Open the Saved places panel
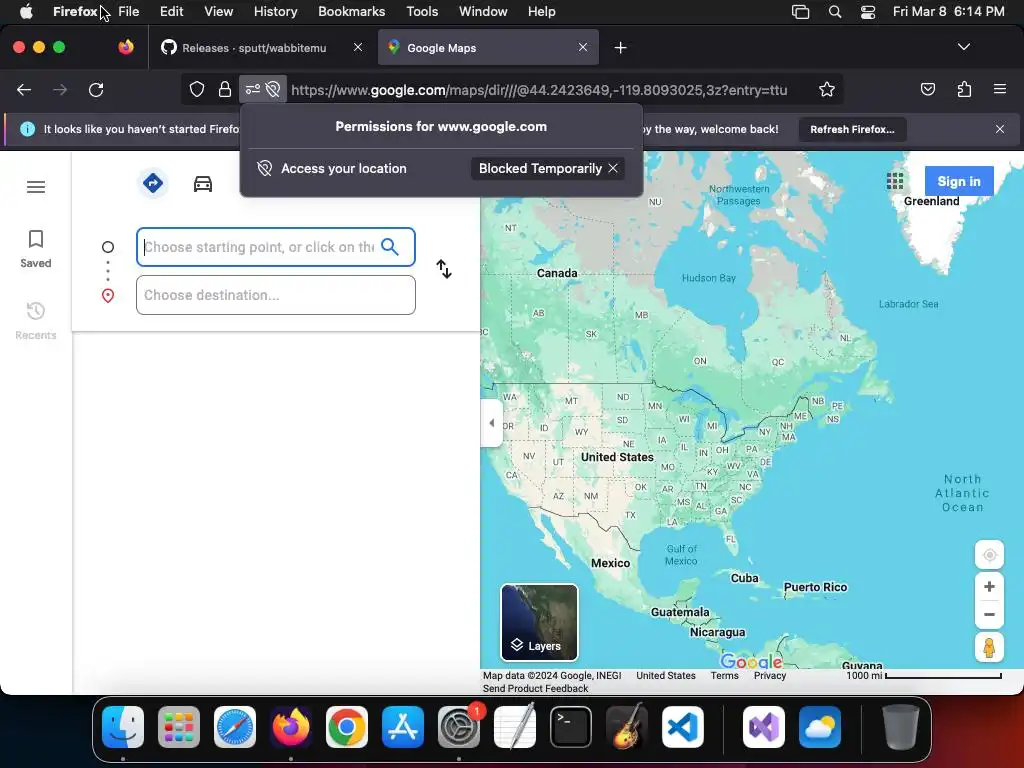 coord(36,249)
